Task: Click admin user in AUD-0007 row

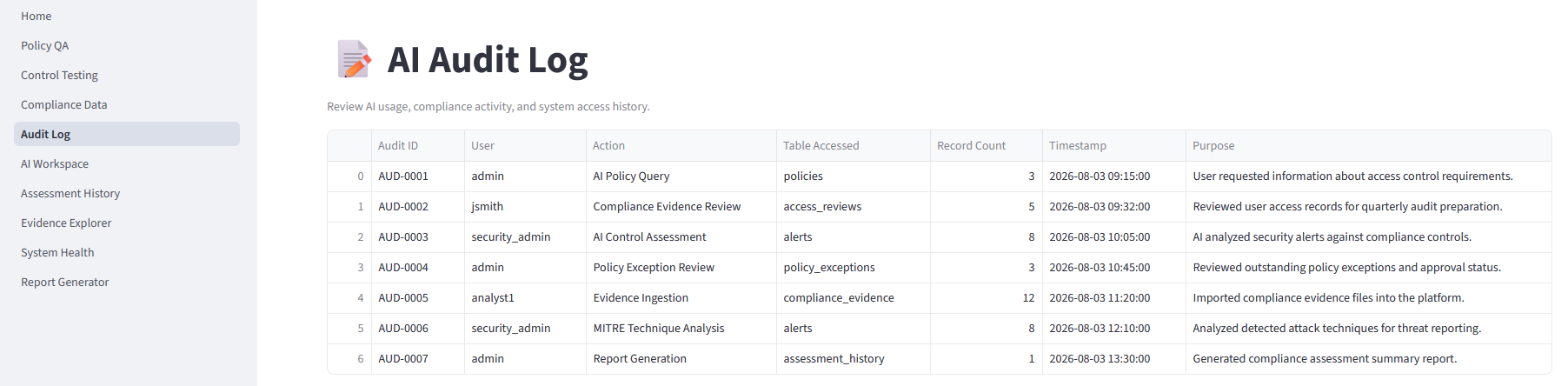Action: [x=525, y=359]
